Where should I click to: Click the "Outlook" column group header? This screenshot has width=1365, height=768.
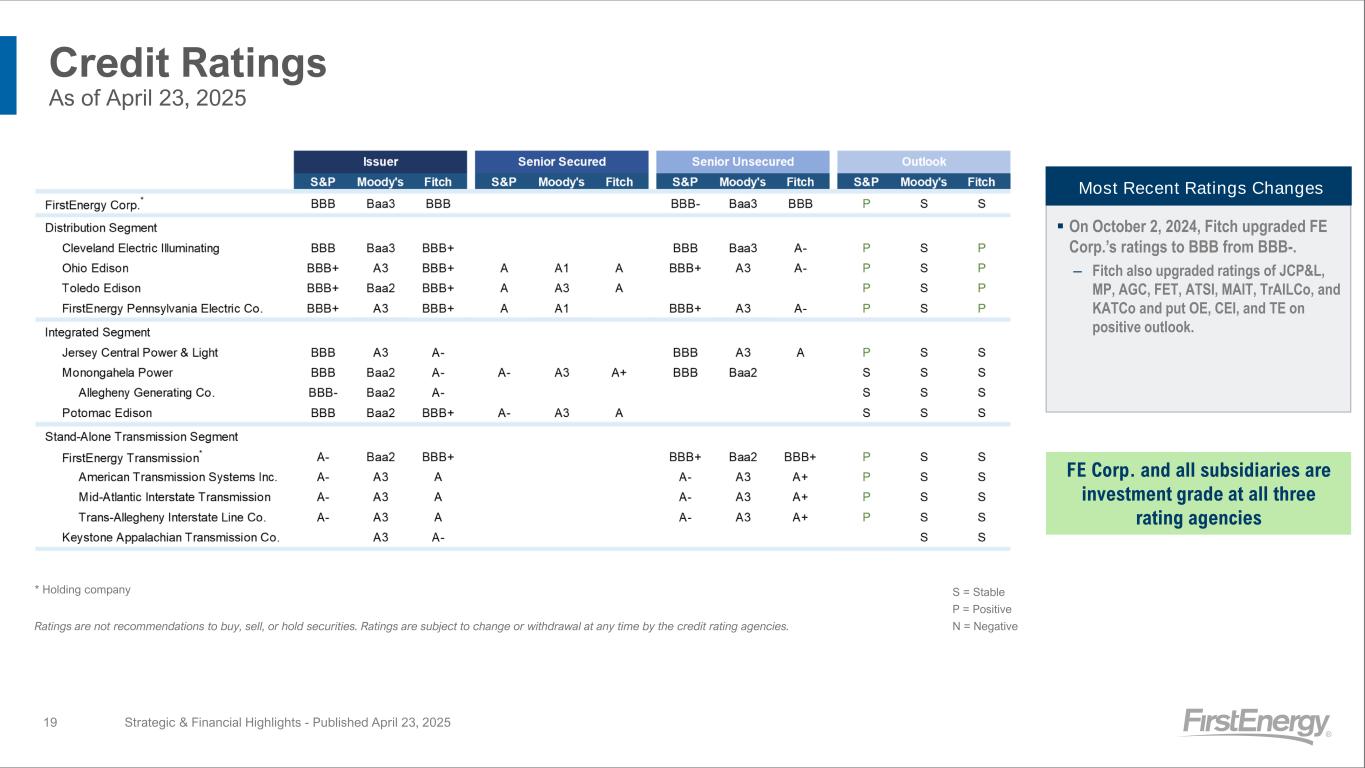pyautogui.click(x=923, y=161)
